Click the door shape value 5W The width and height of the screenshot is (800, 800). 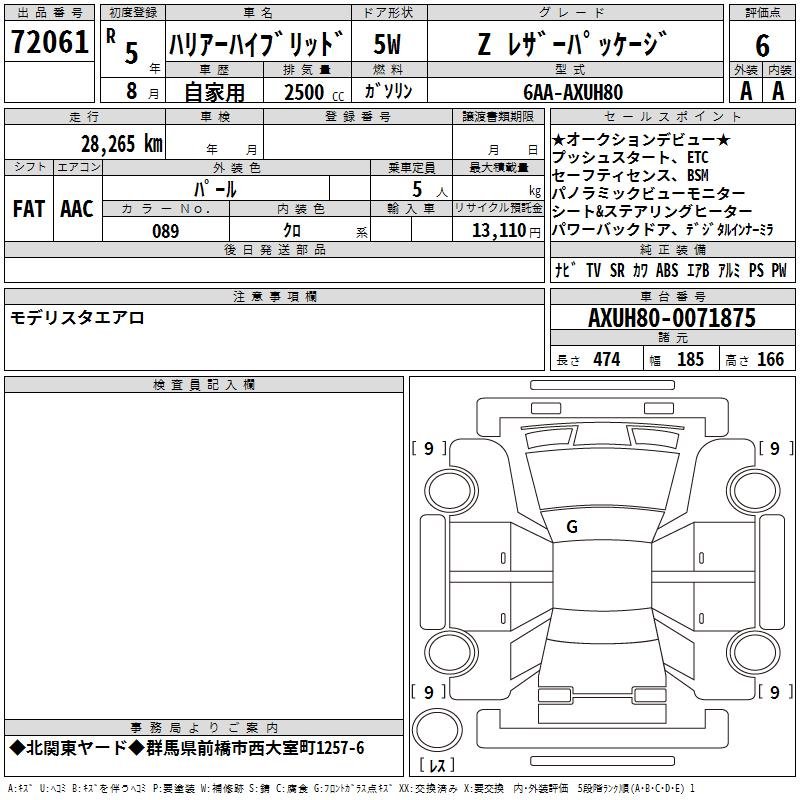(387, 44)
